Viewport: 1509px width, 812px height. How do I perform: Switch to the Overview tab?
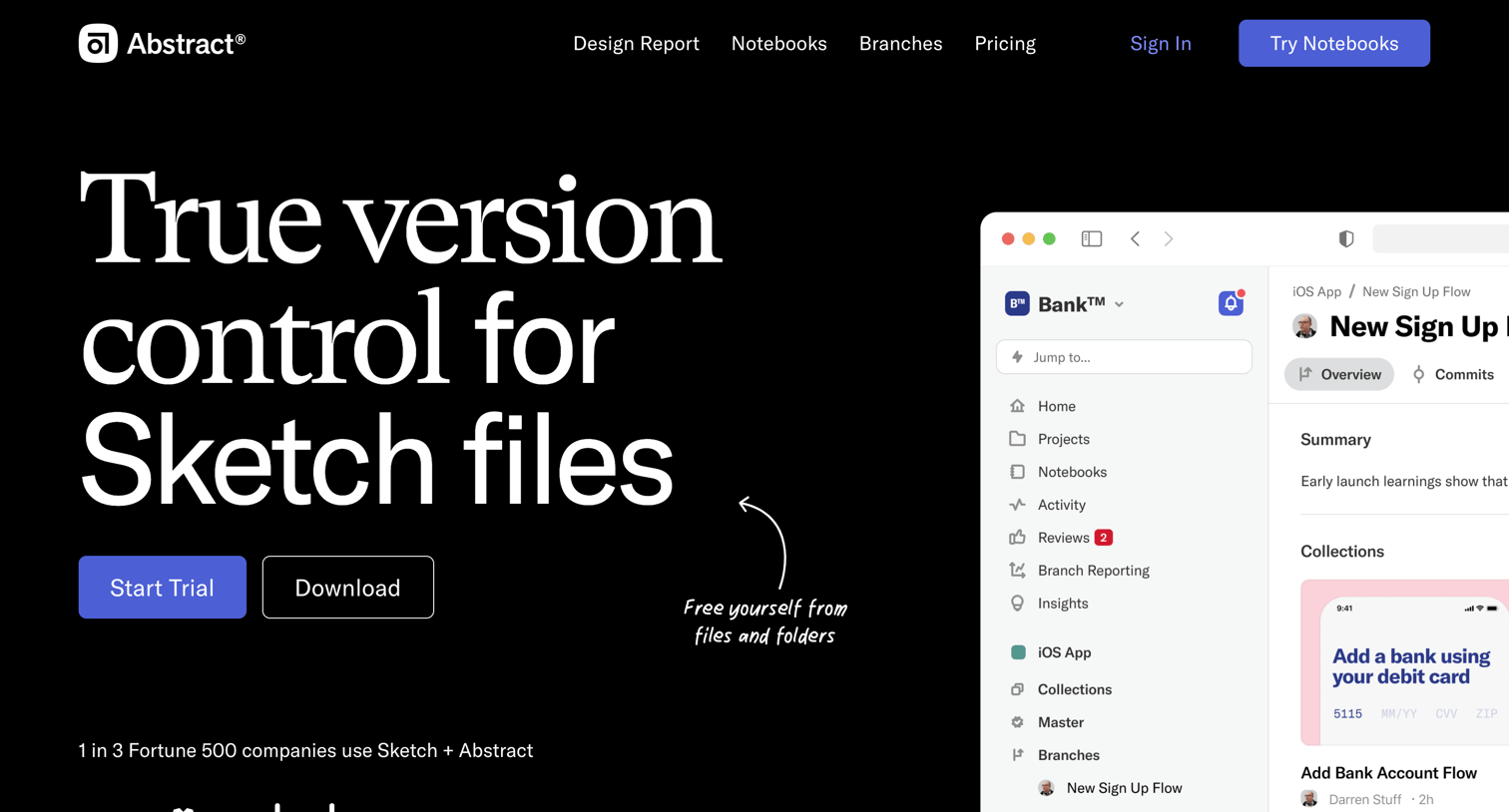pyautogui.click(x=1339, y=374)
